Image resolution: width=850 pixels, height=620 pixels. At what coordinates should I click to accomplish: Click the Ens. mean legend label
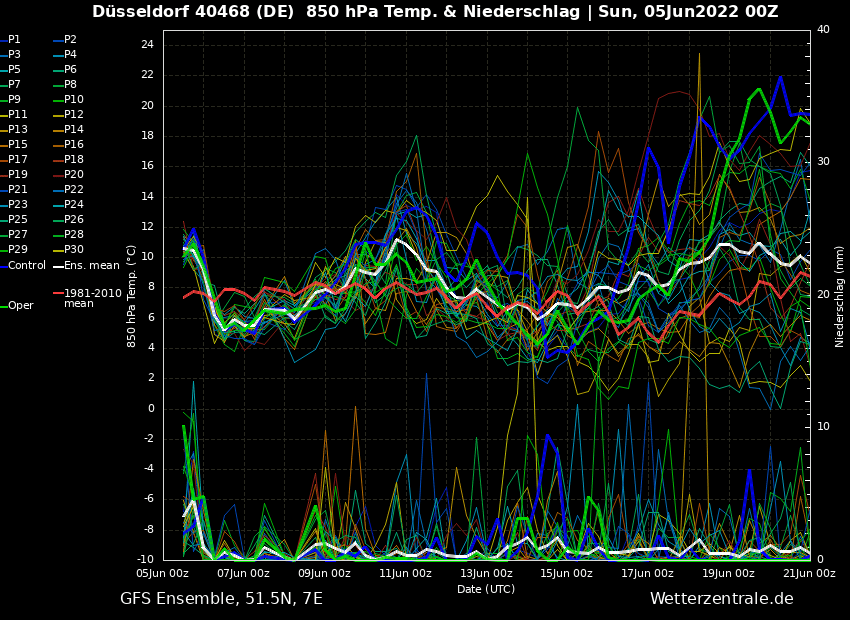[91, 266]
